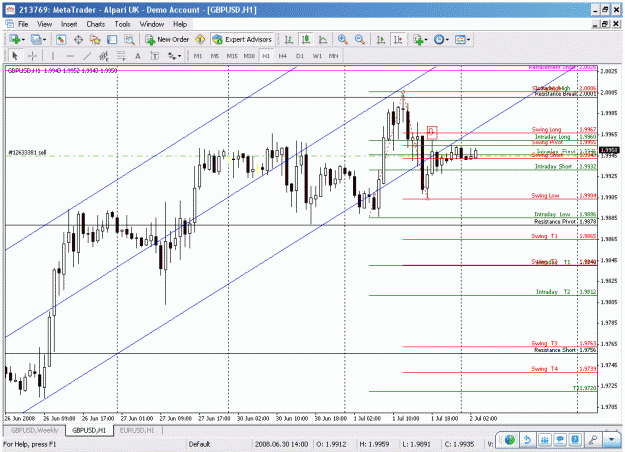Switch chart to Line Chart mode
The height and width of the screenshot is (452, 625).
tap(322, 39)
